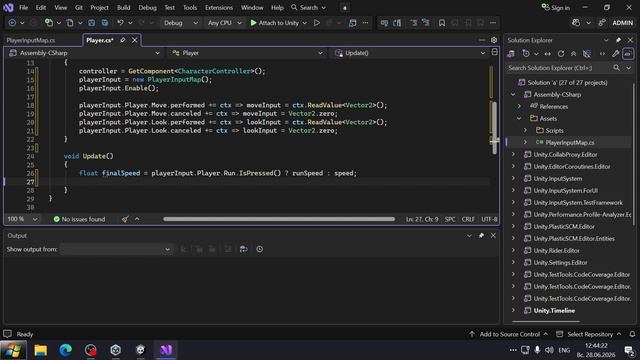
Task: Click Refresh icon in Solution Explorer toolbar
Action: 561,54
